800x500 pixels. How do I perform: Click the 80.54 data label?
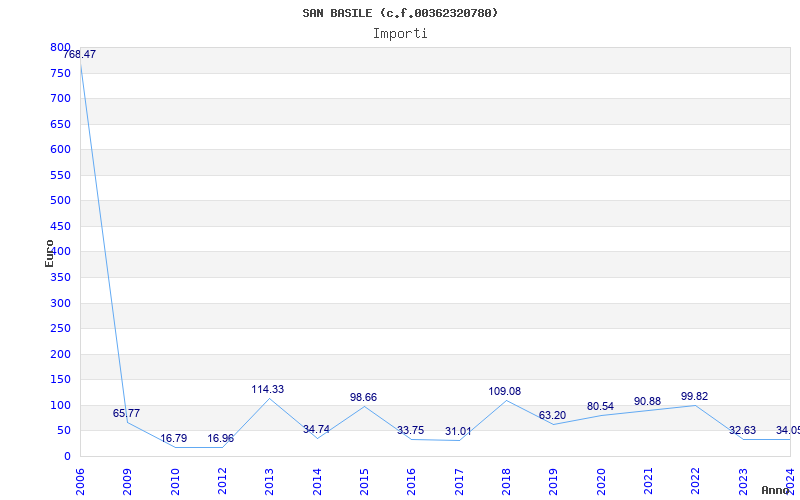click(x=600, y=407)
